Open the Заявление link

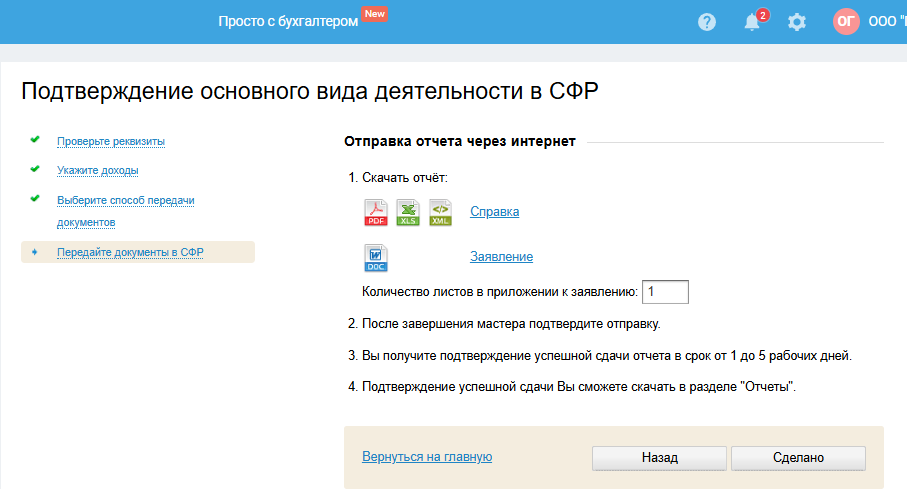coord(501,257)
